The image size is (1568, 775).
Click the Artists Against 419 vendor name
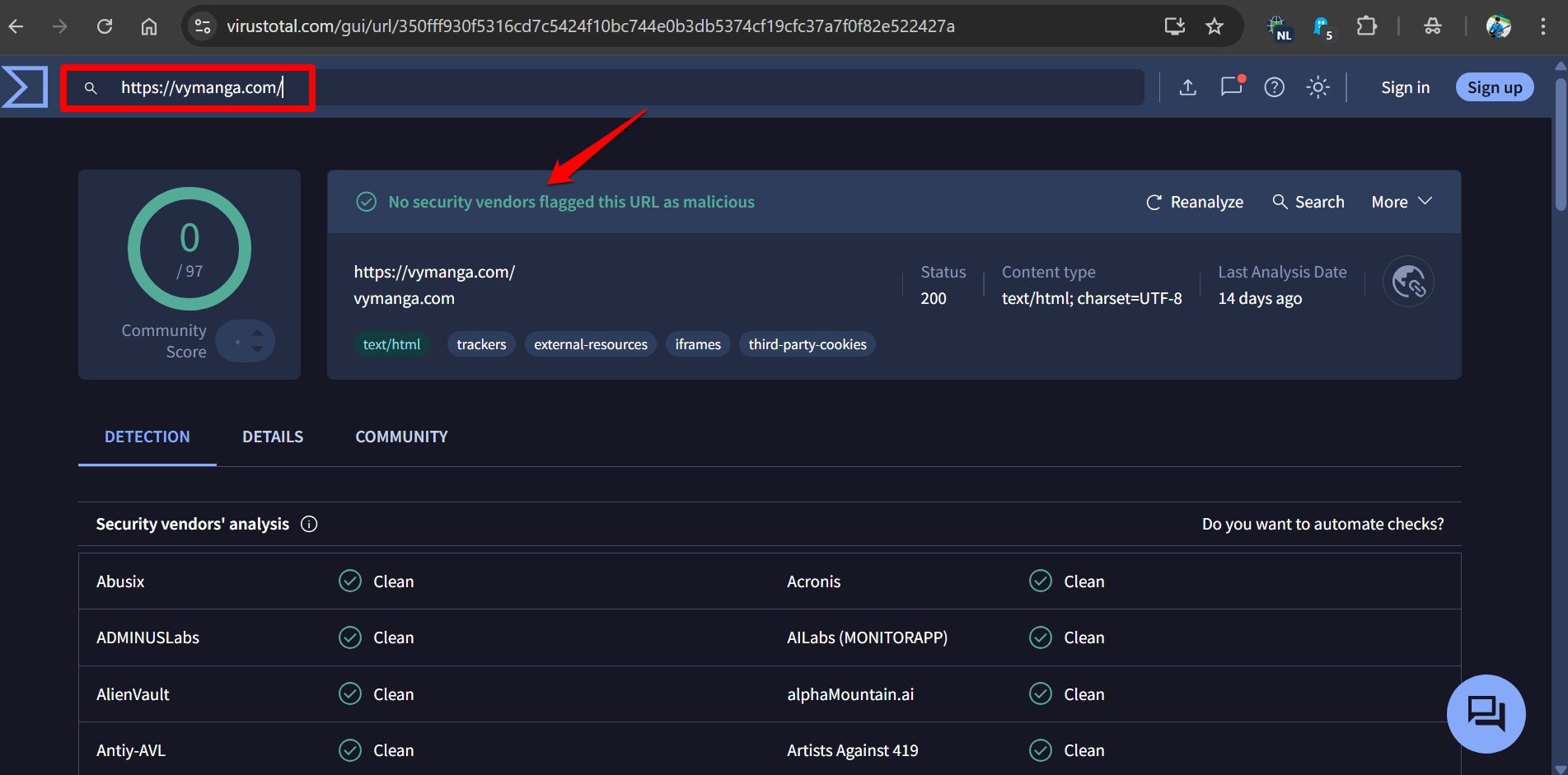tap(852, 750)
